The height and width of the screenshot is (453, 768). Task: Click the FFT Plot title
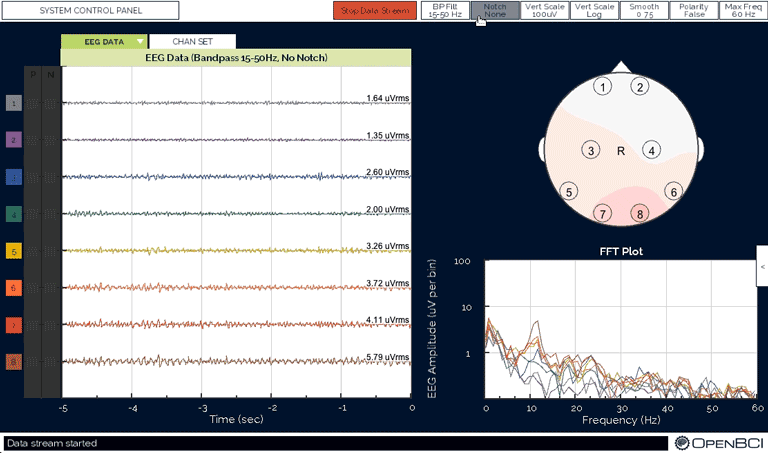621,252
